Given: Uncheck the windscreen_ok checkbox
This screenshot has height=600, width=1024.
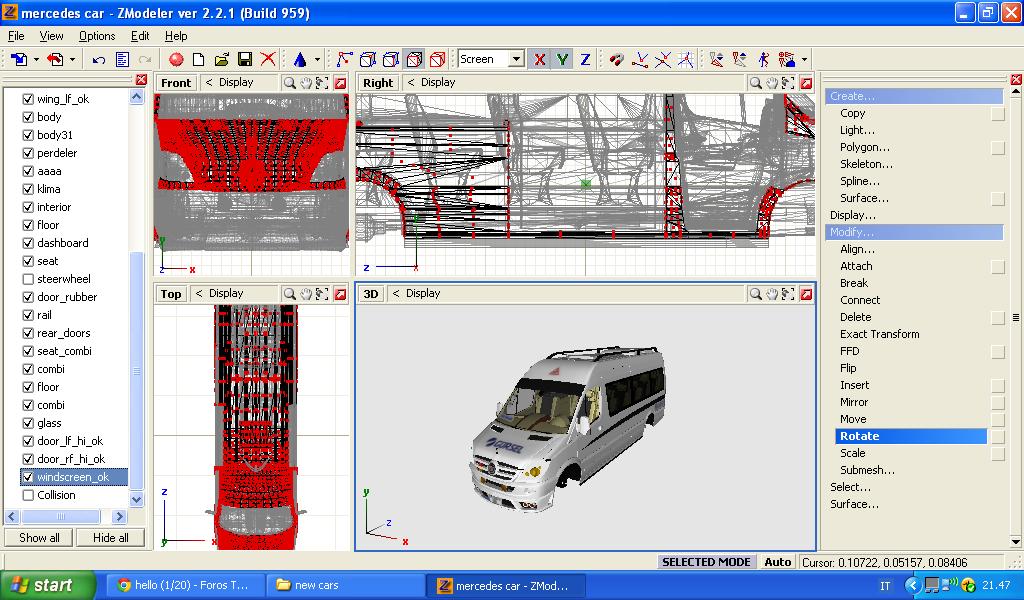Looking at the screenshot, I should click(28, 477).
